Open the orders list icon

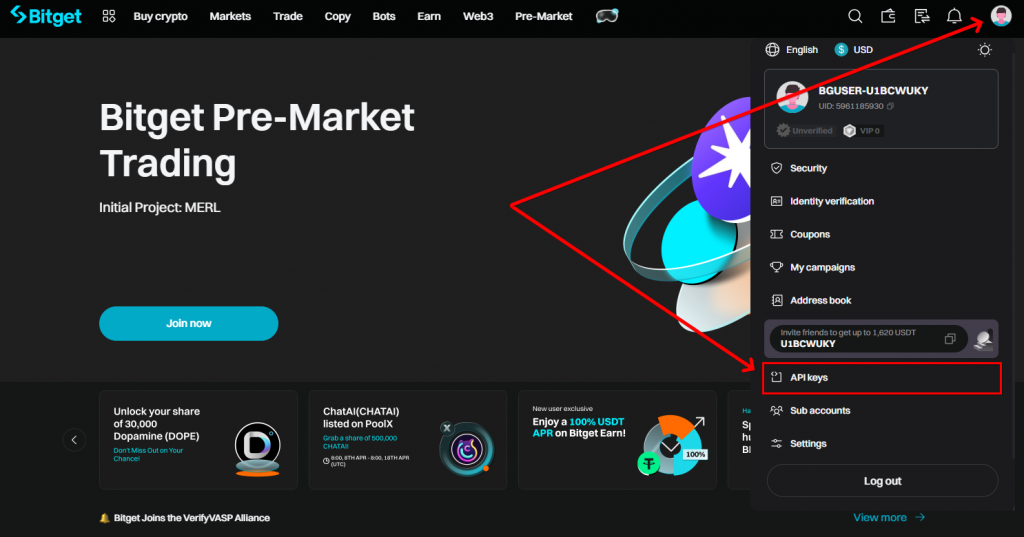tap(921, 16)
